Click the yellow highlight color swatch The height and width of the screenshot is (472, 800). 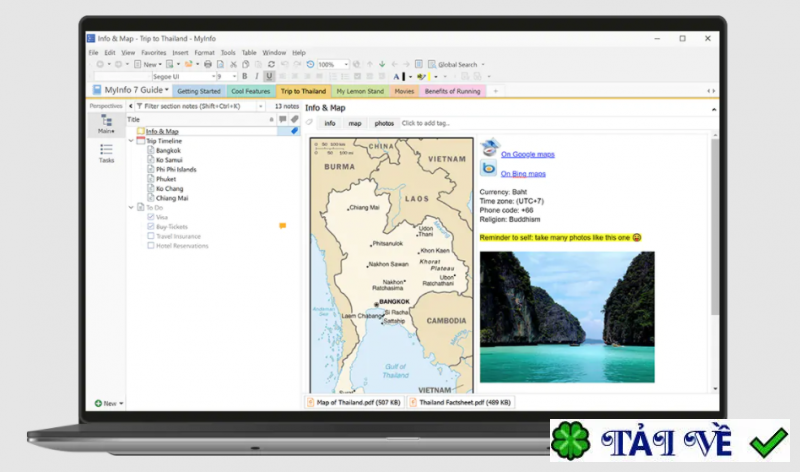pyautogui.click(x=429, y=77)
